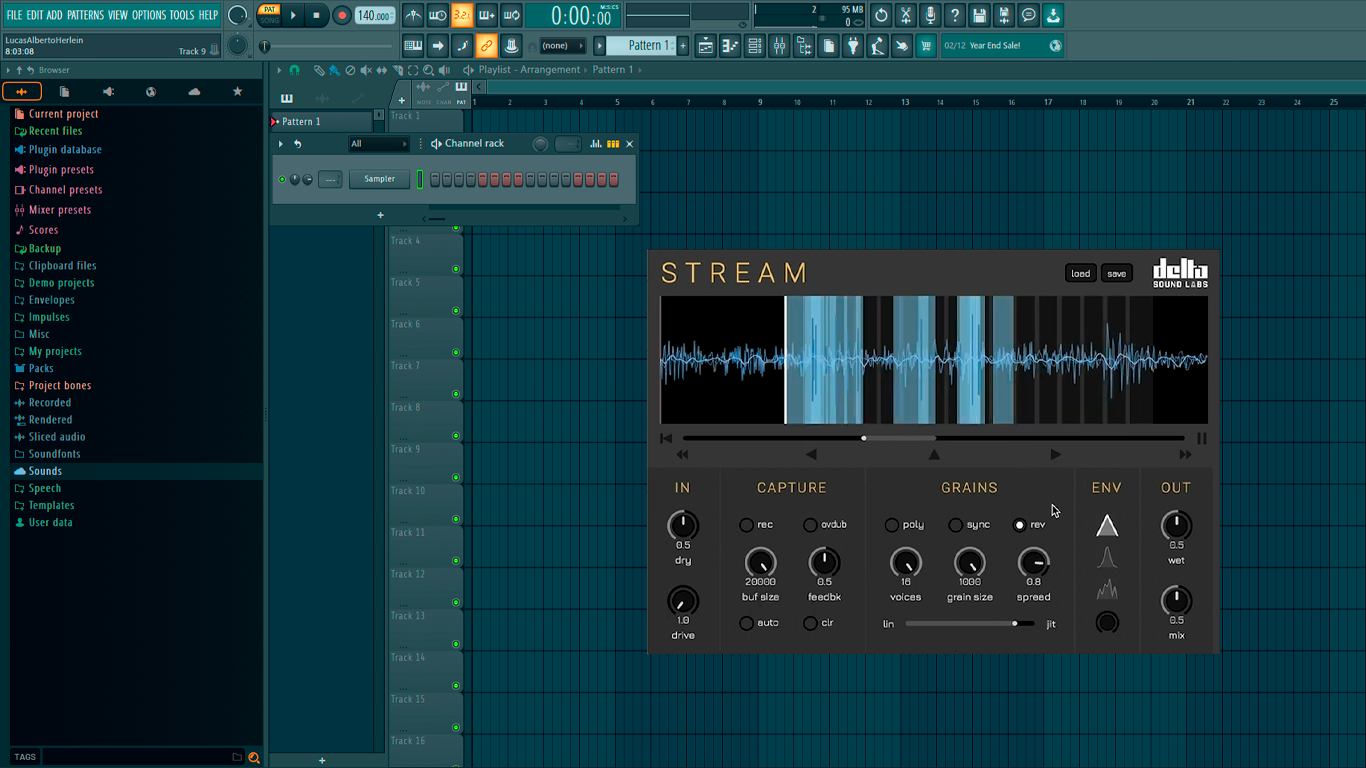Click the 140.000 tempo field
The height and width of the screenshot is (768, 1366).
(x=375, y=15)
